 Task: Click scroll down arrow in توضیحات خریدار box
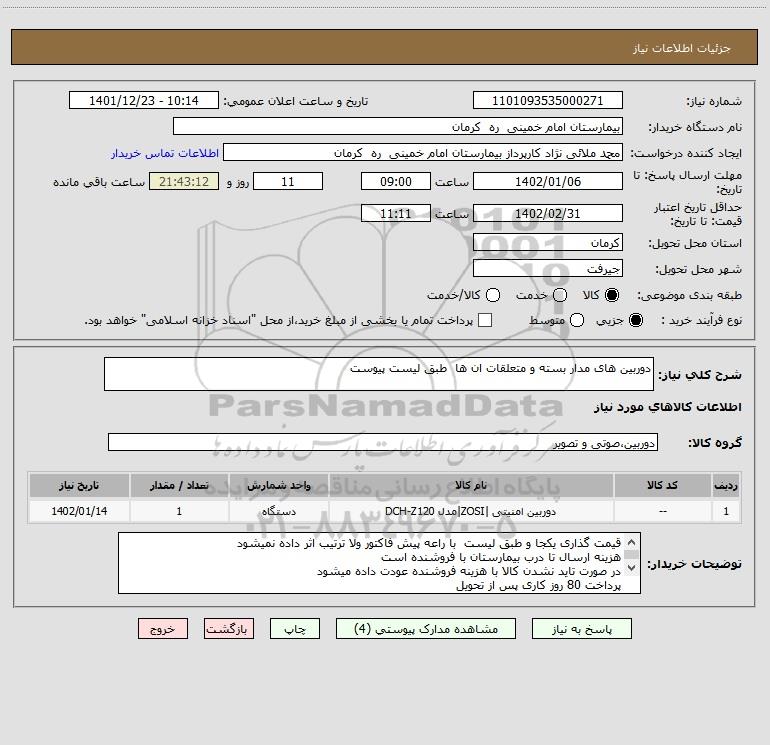pos(632,568)
